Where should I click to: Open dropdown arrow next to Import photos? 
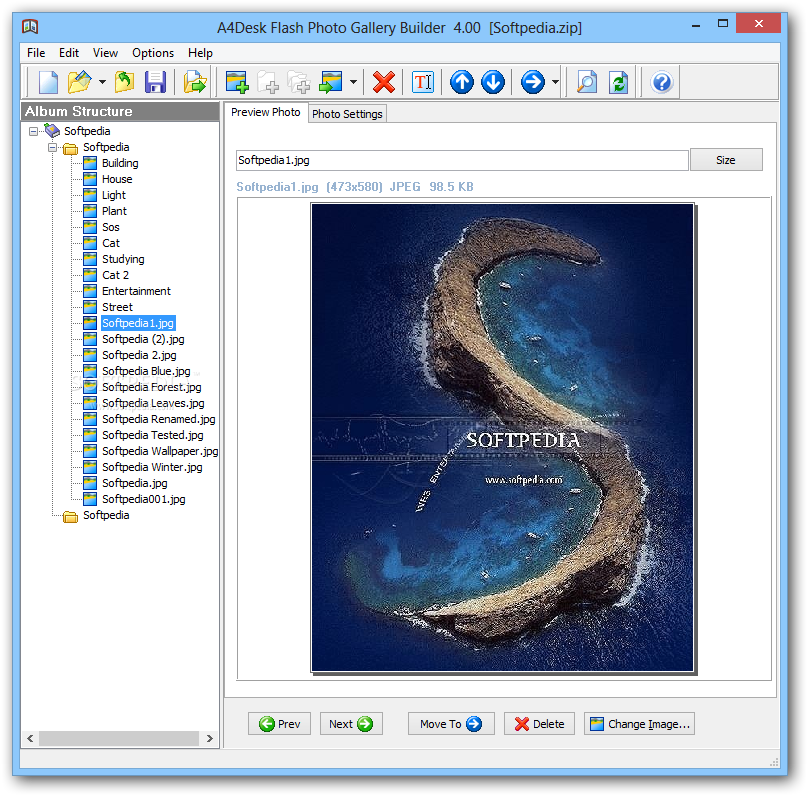coord(353,82)
